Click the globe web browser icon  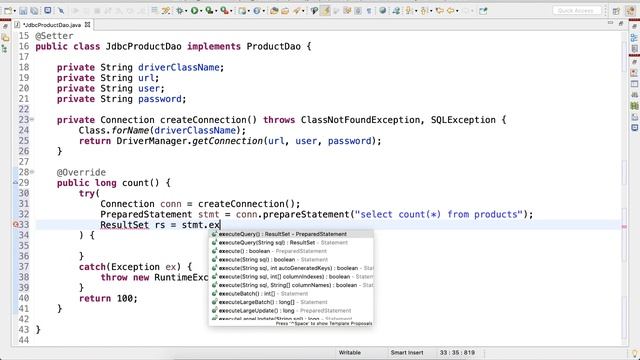point(383,11)
